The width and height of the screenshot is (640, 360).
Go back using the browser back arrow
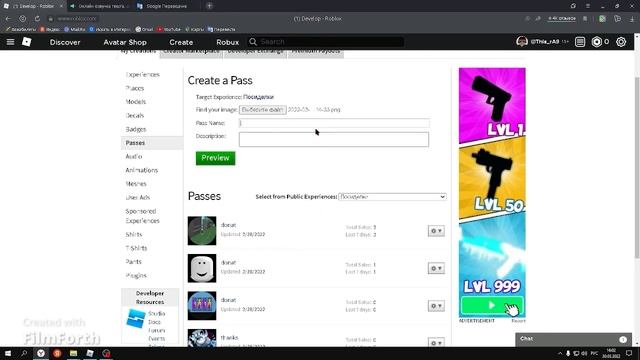point(8,19)
